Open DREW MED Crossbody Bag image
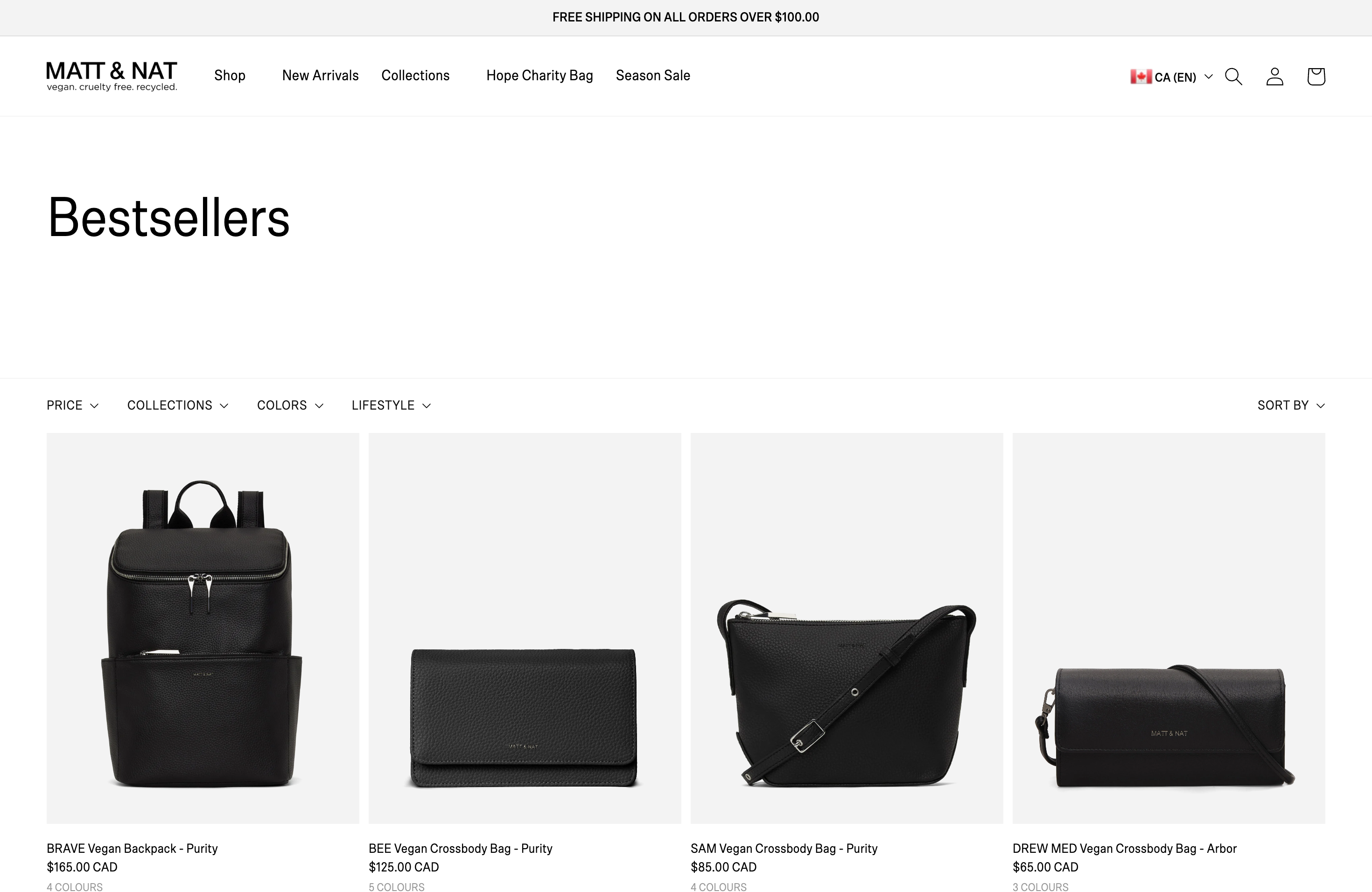The image size is (1372, 892). [1169, 628]
